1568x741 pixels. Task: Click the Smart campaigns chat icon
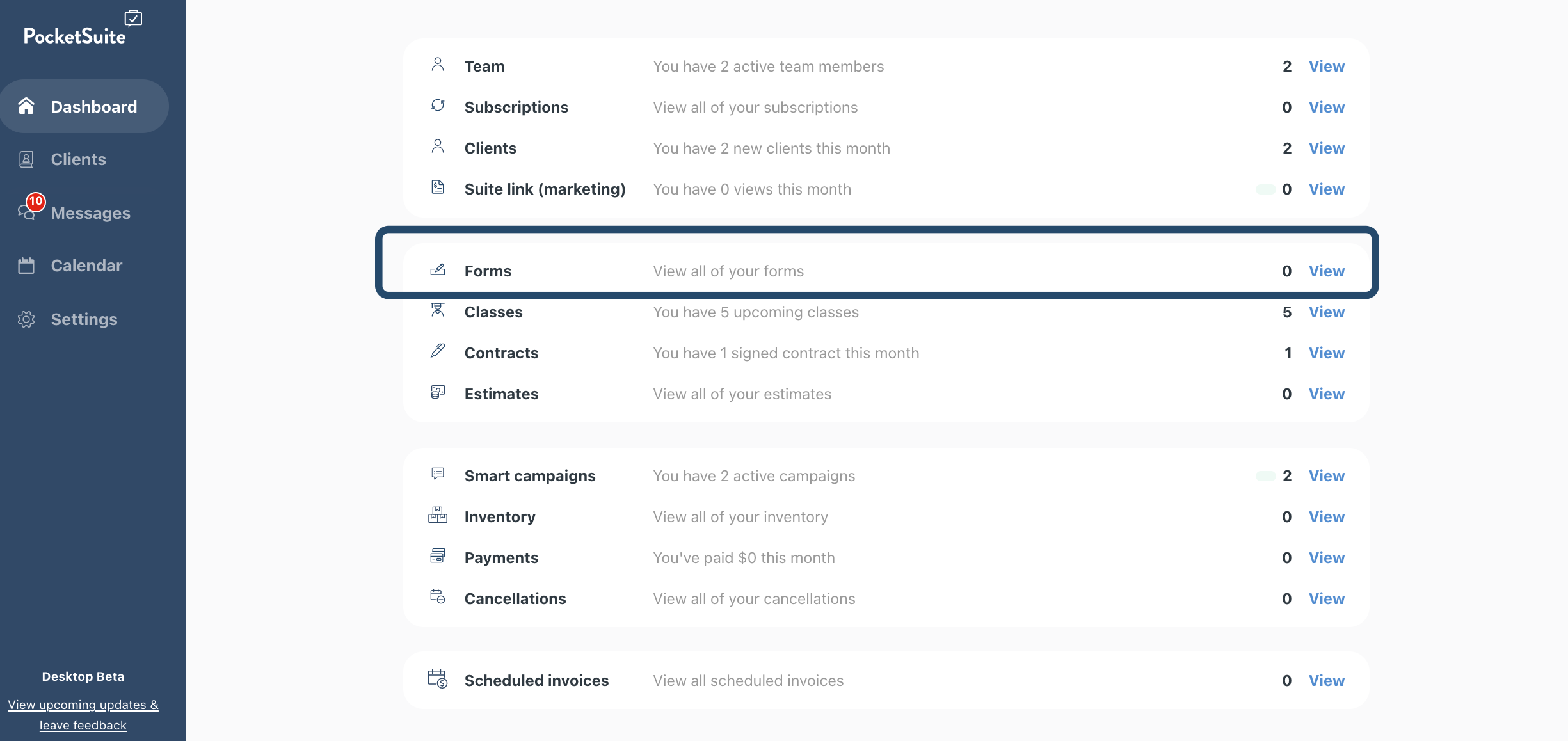tap(438, 474)
